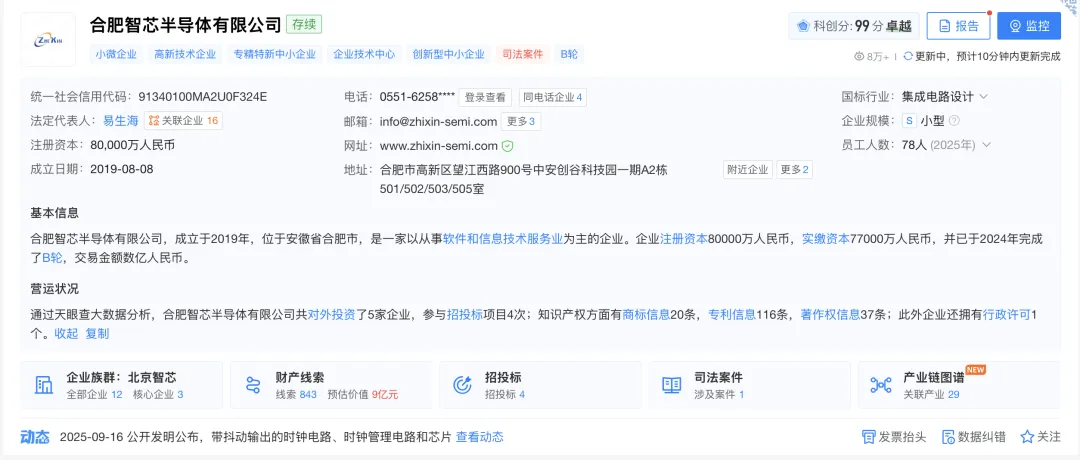1080x460 pixels.
Task: Click the help icon beside 小型
Action: click(x=954, y=121)
